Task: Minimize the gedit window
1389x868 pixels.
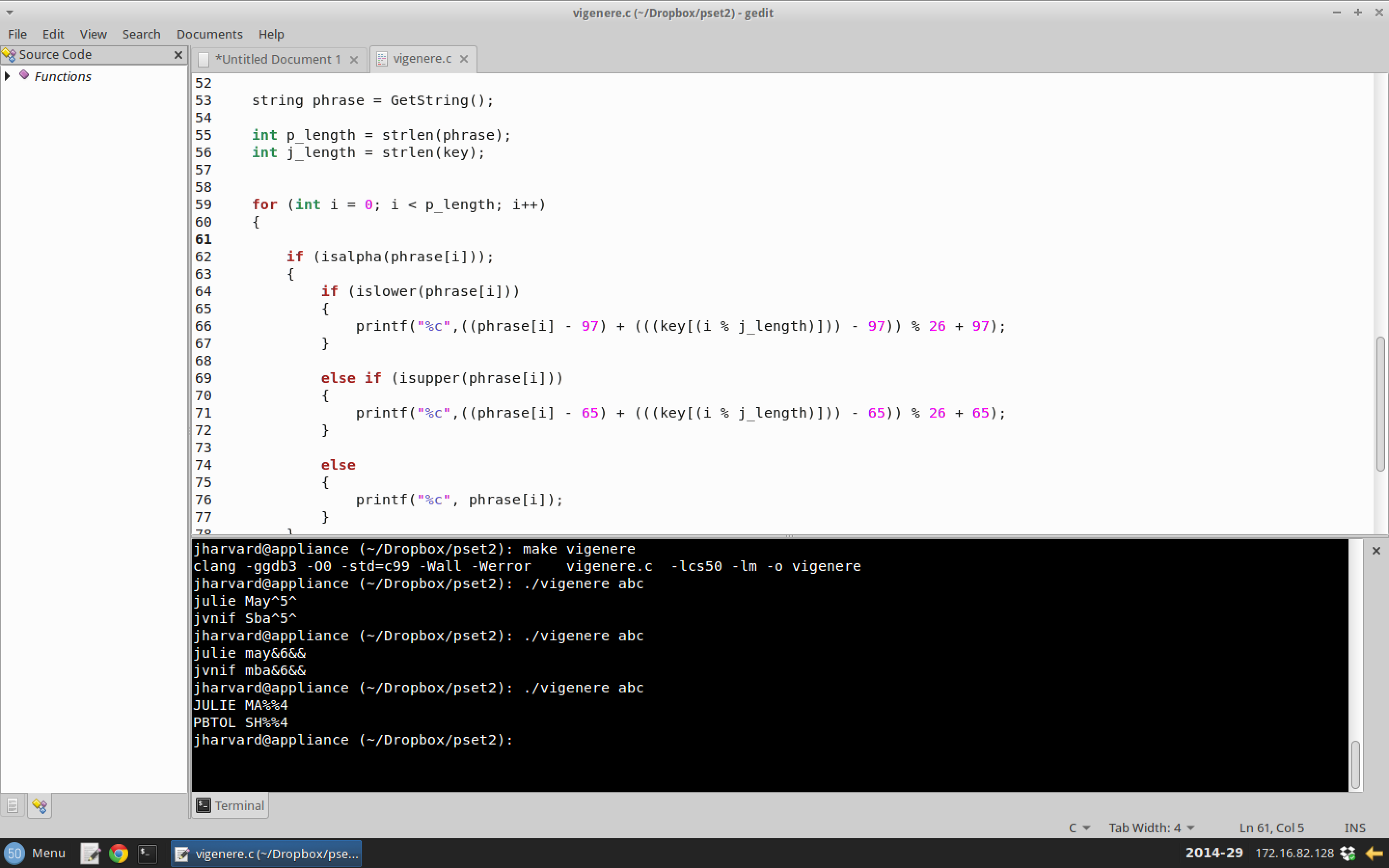Action: pos(1337,12)
